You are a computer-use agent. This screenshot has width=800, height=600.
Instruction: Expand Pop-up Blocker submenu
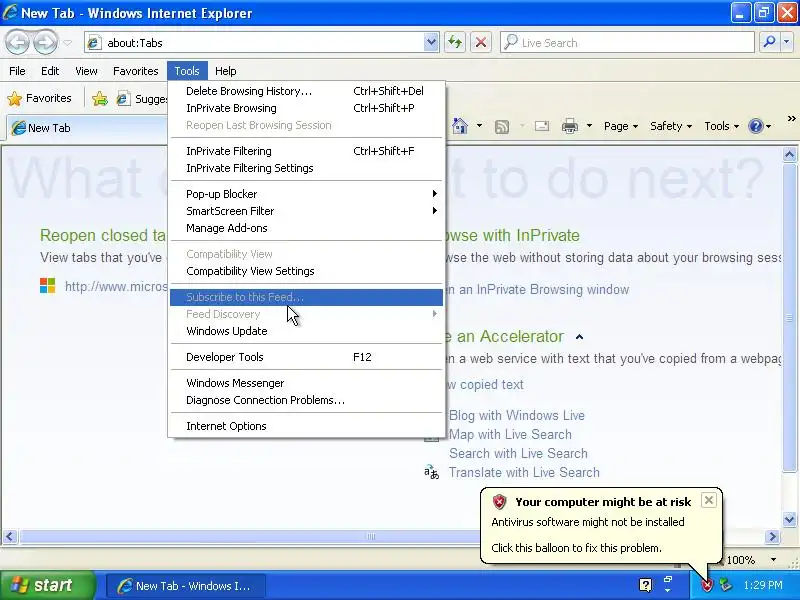click(306, 194)
